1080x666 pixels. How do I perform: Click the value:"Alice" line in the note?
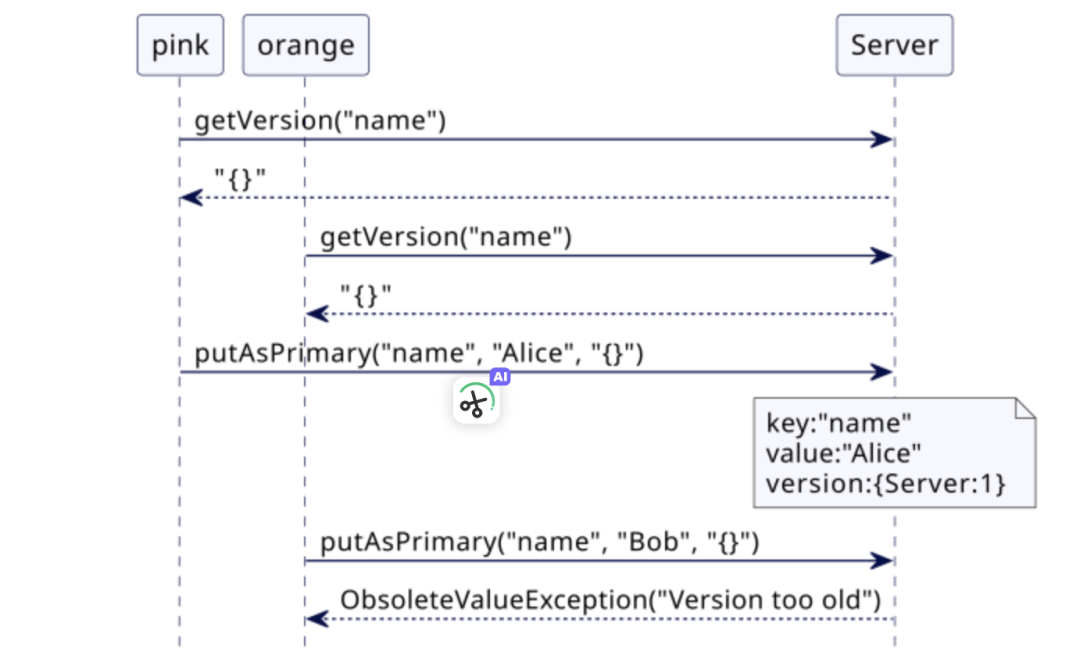click(843, 454)
